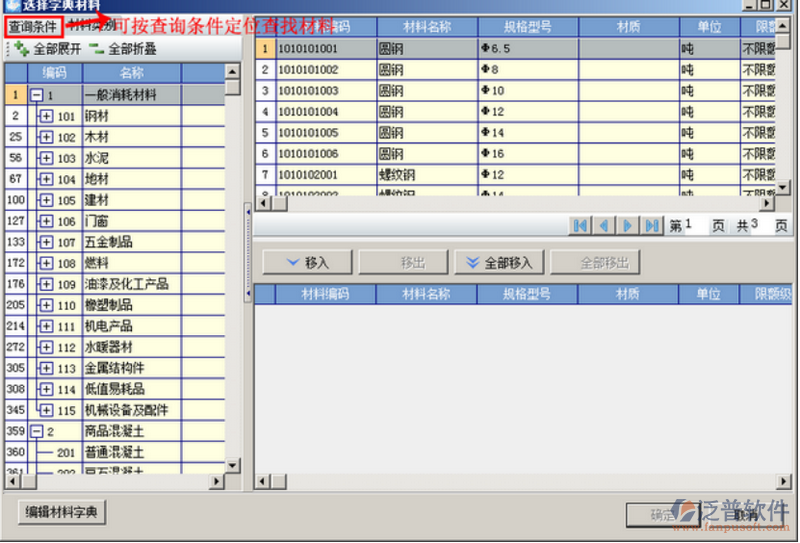The image size is (800, 543).
Task: Go to first page of material list
Action: [580, 226]
